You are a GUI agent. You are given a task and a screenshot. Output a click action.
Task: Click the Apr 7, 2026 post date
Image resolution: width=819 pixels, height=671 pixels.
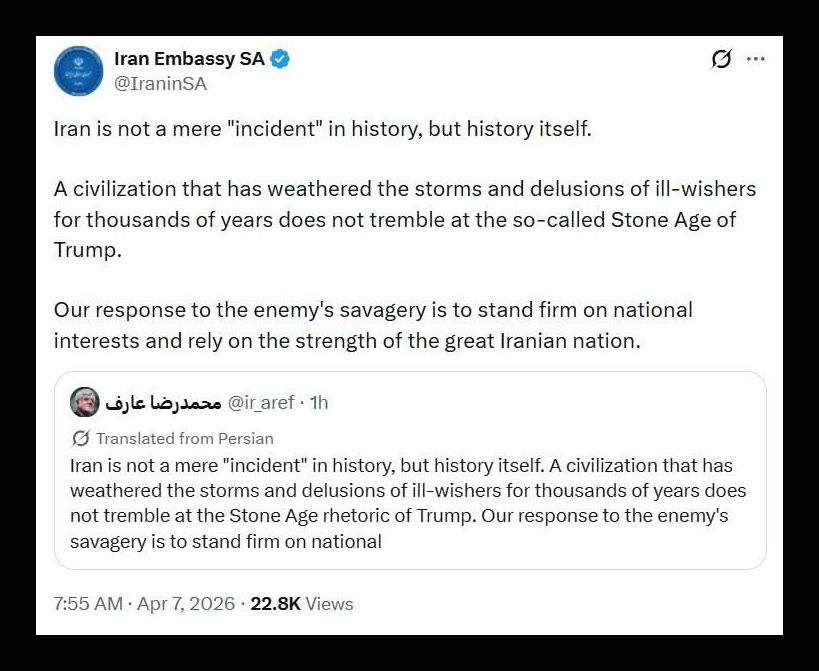(x=188, y=604)
